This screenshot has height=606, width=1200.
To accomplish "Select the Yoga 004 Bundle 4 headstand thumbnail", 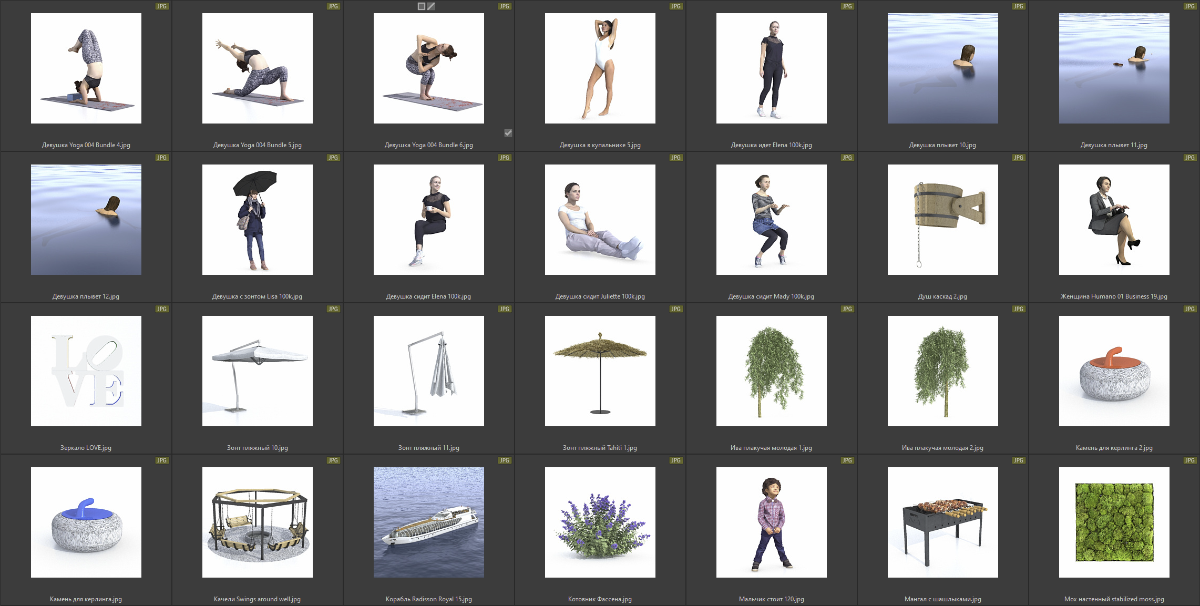I will click(86, 68).
